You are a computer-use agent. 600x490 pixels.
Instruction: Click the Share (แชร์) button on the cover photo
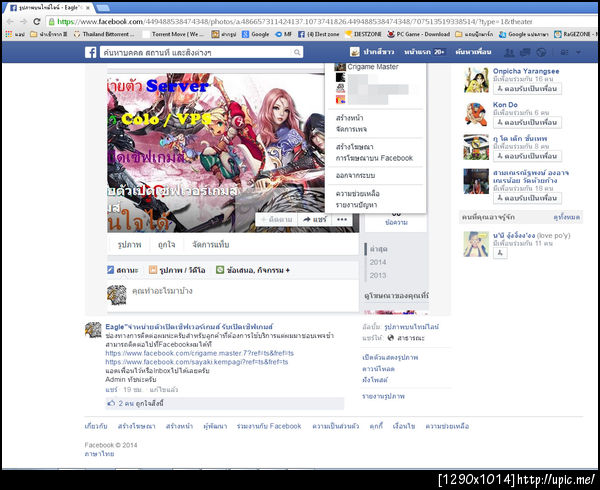[x=315, y=220]
